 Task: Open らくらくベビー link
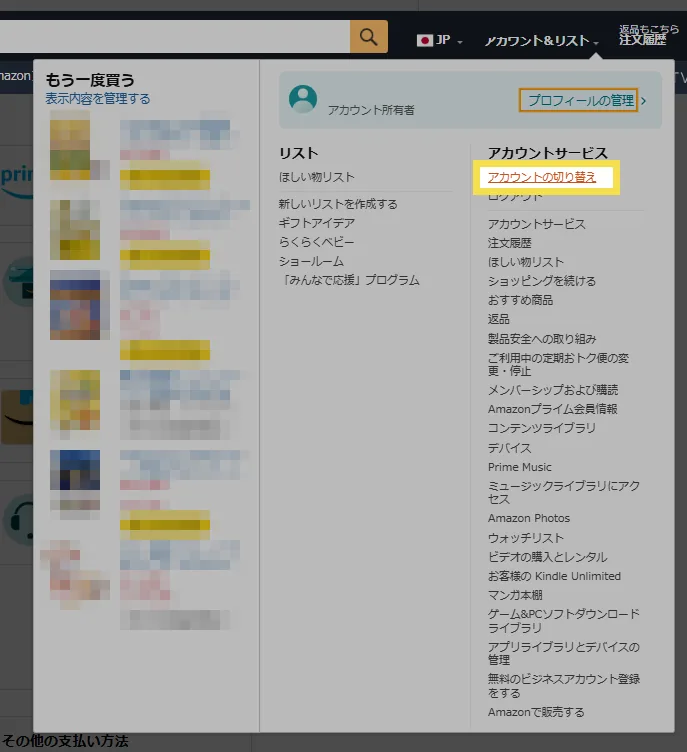click(317, 242)
